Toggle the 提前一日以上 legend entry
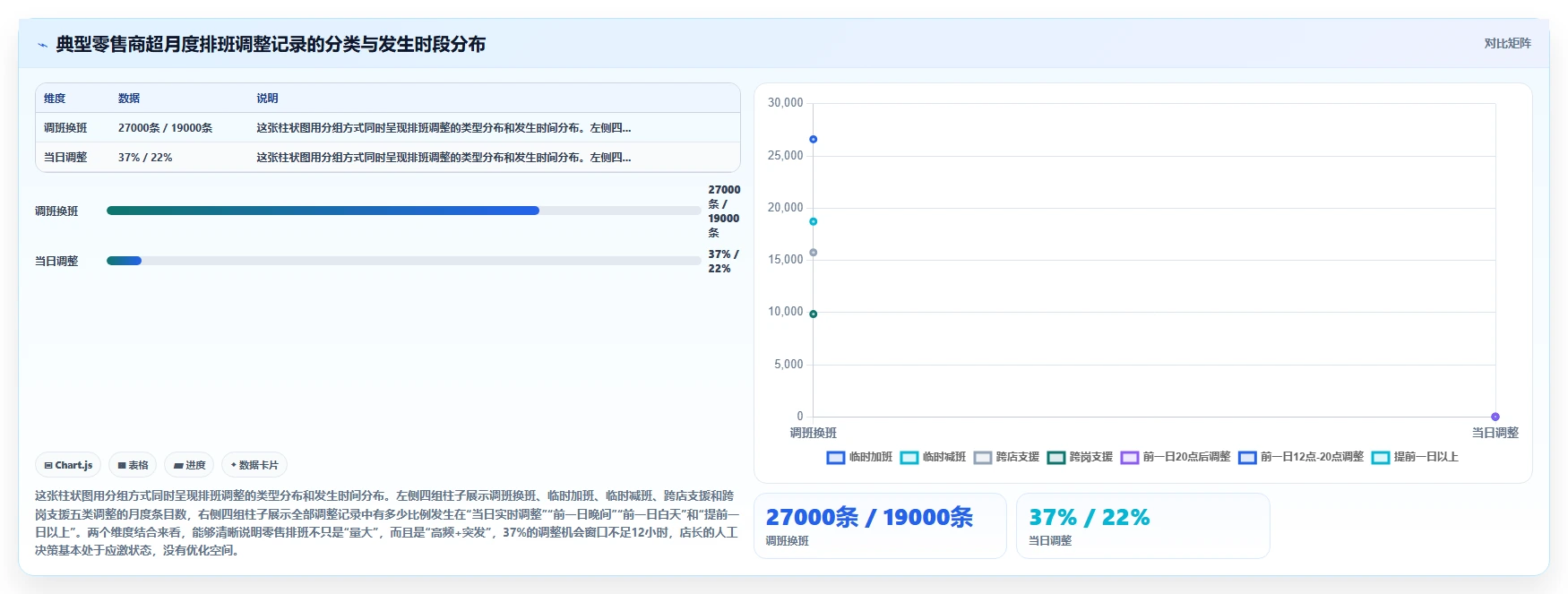The image size is (1568, 594). tap(1415, 457)
